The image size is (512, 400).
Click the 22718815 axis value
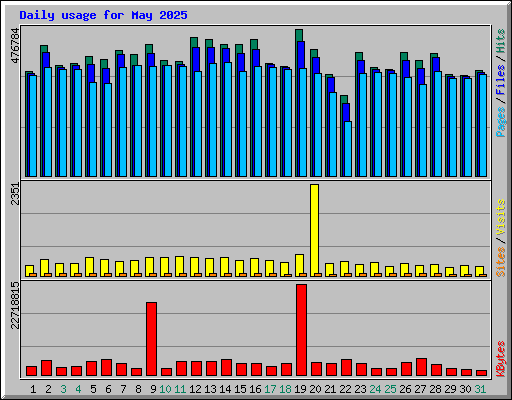(x=15, y=306)
